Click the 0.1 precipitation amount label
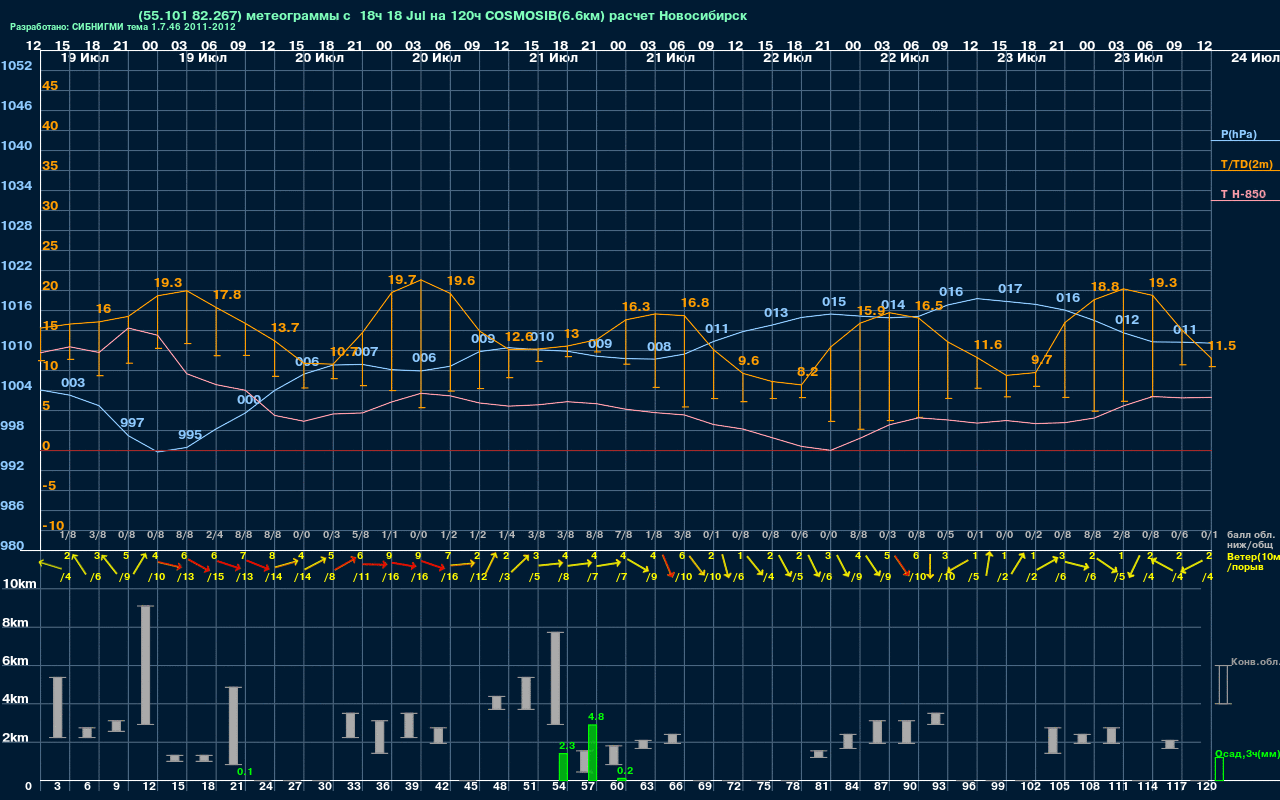This screenshot has width=1280, height=800. [245, 771]
